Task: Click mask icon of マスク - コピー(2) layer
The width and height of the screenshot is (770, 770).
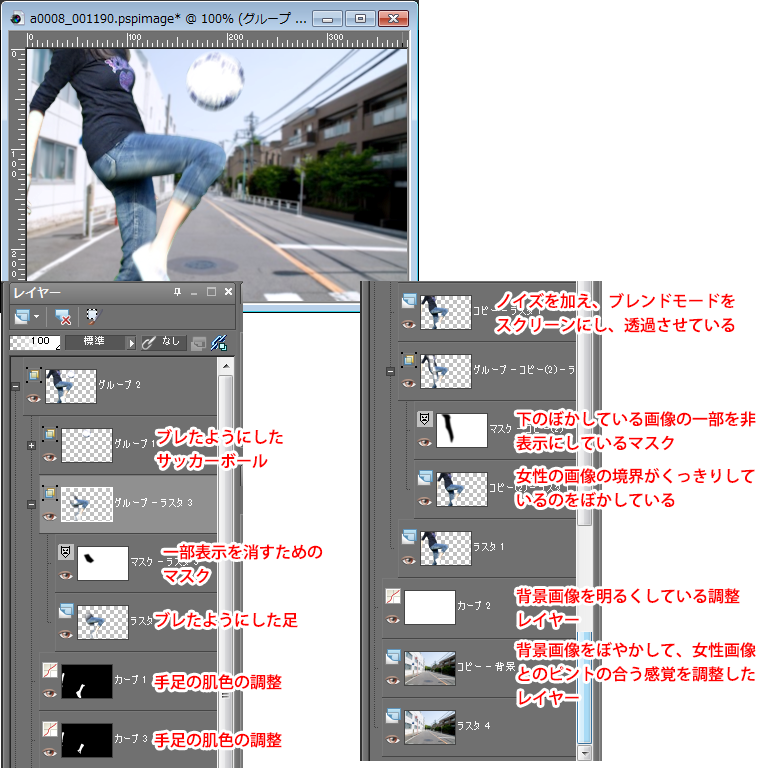Action: (425, 419)
